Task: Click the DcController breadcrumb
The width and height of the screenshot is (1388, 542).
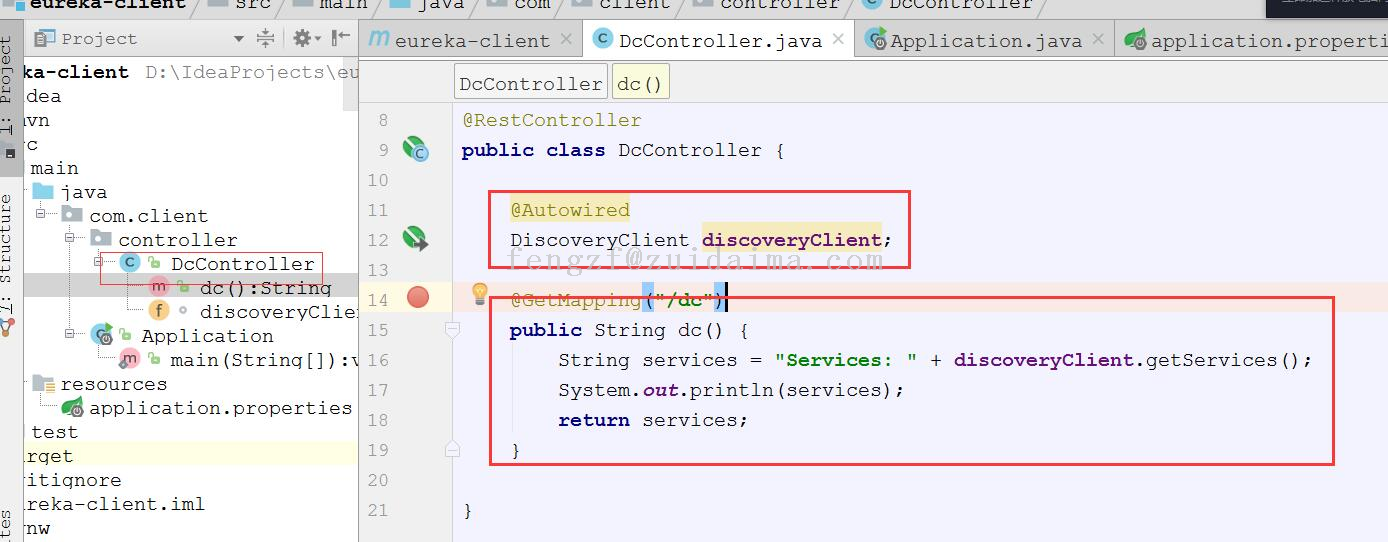Action: [530, 84]
